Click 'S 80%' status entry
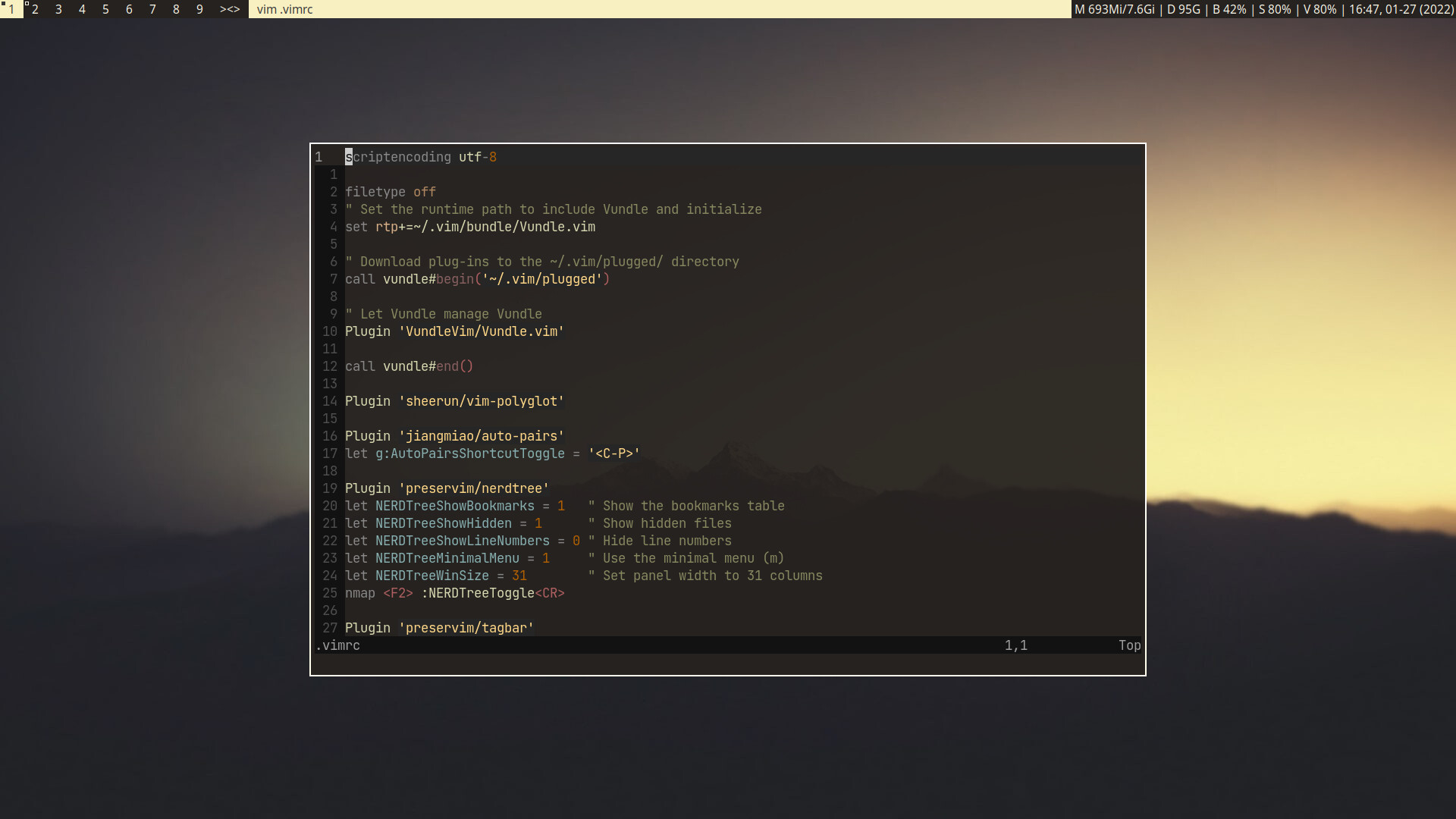Screen dimensions: 1456x819 (1275, 9)
